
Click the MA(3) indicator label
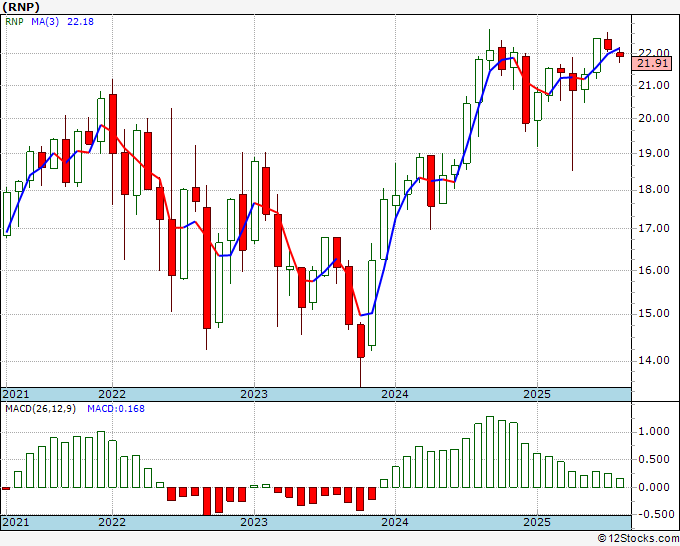[x=45, y=22]
